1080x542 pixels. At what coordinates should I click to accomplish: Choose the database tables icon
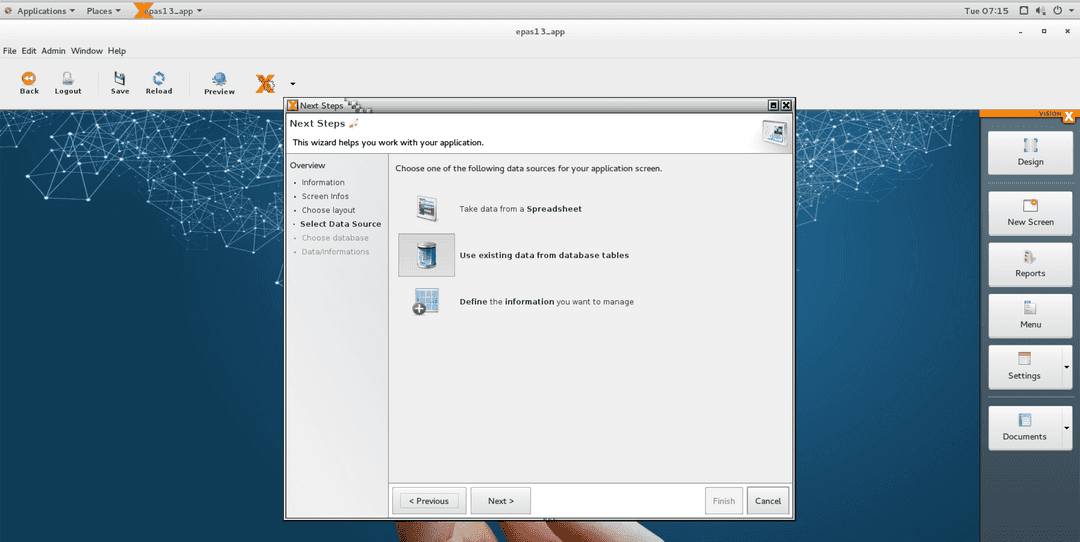427,255
